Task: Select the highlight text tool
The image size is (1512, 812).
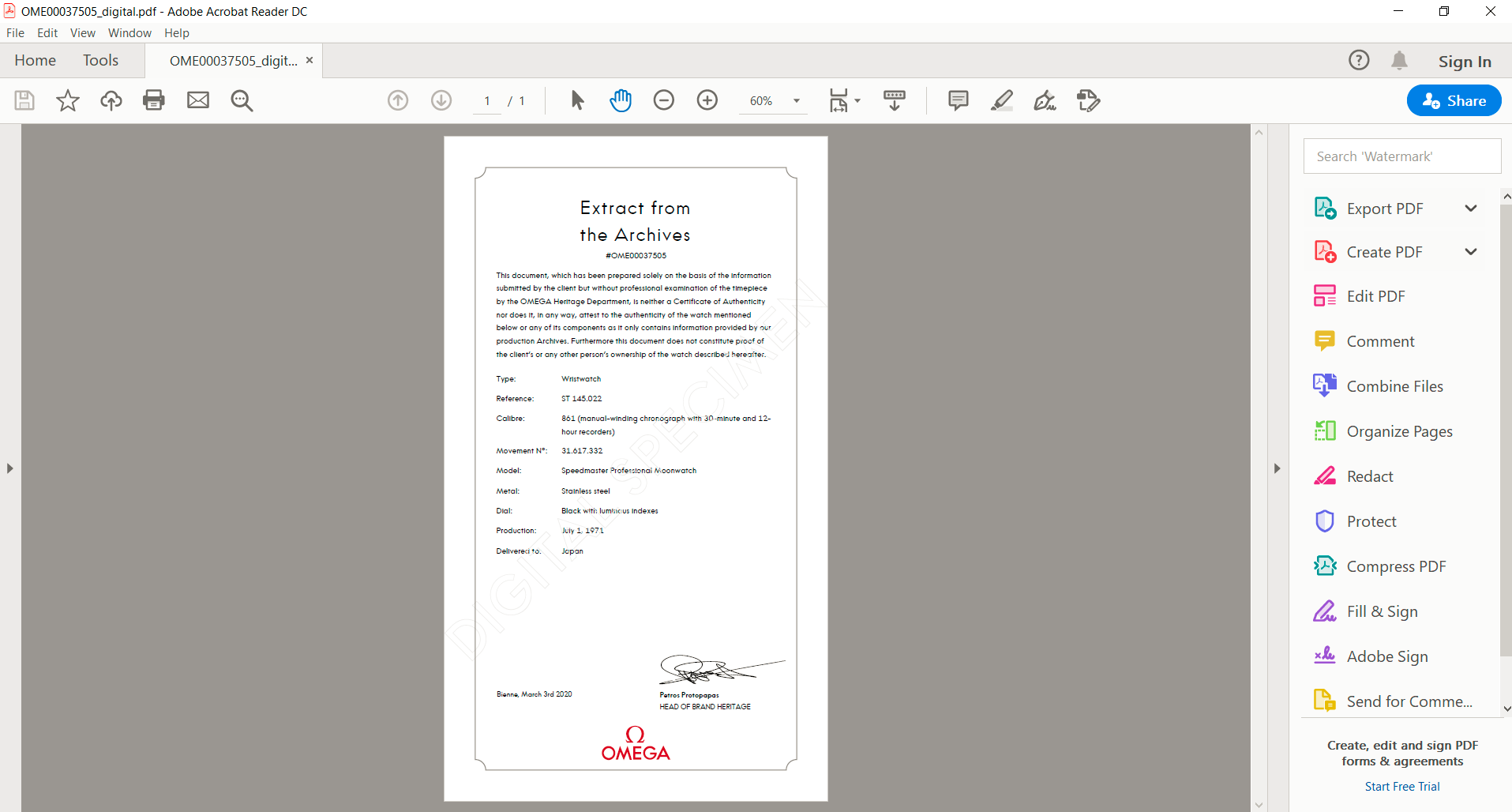Action: click(1001, 100)
